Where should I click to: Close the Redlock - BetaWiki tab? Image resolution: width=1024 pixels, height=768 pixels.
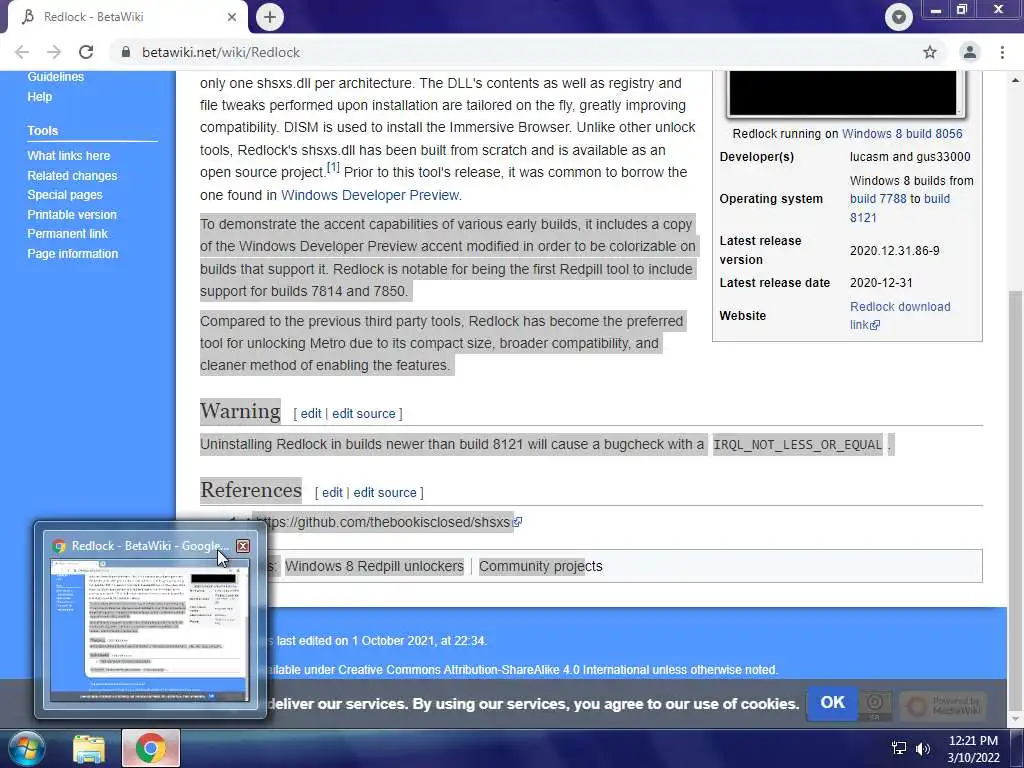click(x=232, y=17)
